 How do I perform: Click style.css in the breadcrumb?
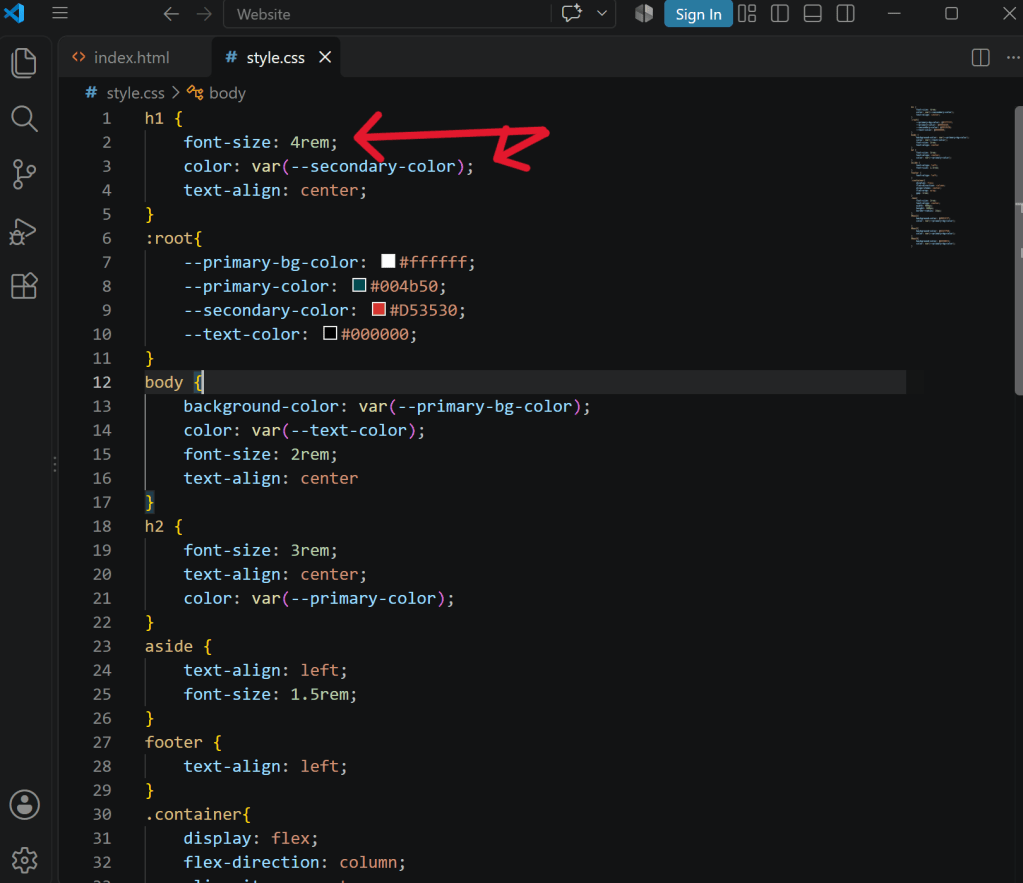click(x=135, y=93)
